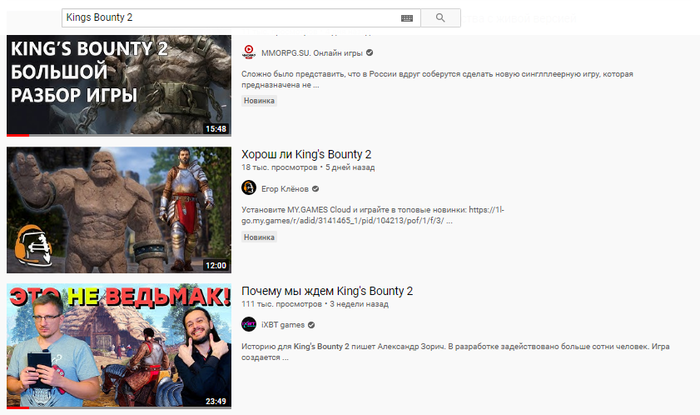Screen dimensions: 700x415
Task: Open the Егор Клёнов channel name link
Action: (285, 189)
